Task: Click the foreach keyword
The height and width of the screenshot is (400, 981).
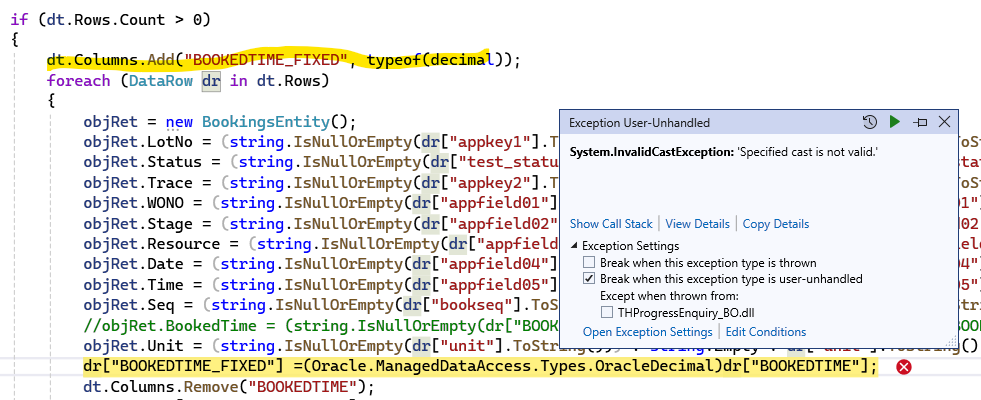Action: point(78,81)
